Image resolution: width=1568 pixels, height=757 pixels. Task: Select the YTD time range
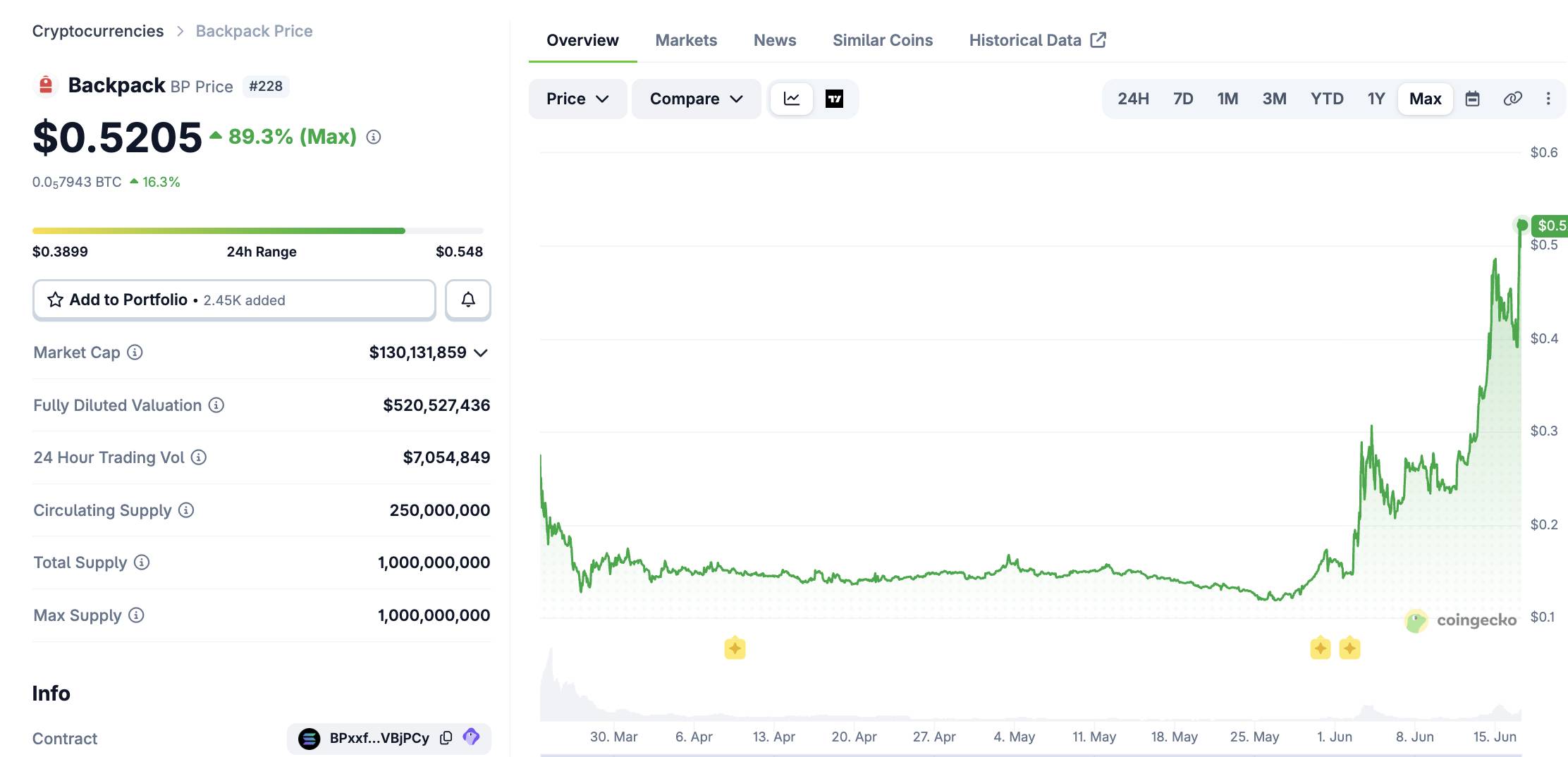(x=1327, y=99)
